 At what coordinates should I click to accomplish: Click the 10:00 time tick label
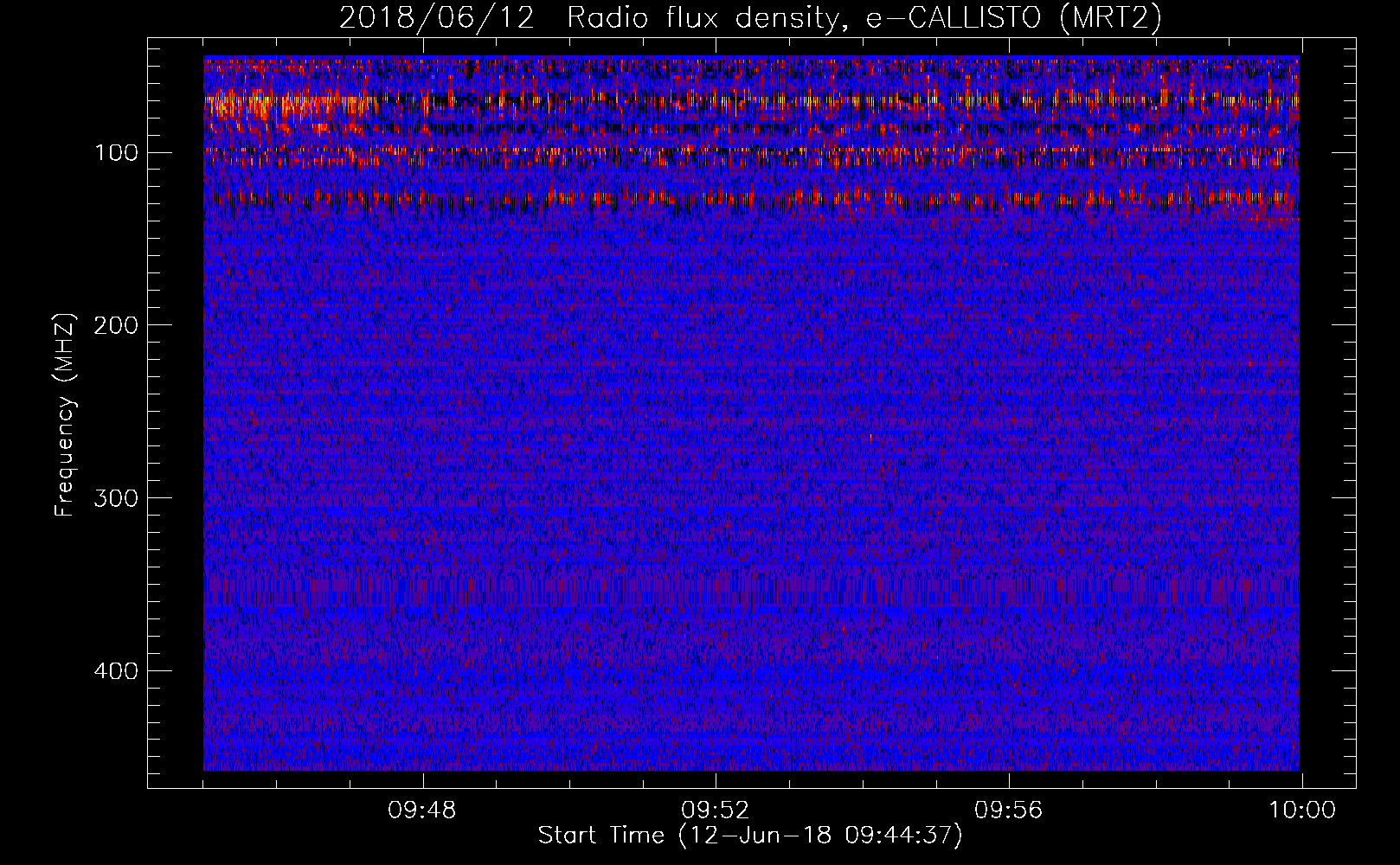(x=1302, y=811)
